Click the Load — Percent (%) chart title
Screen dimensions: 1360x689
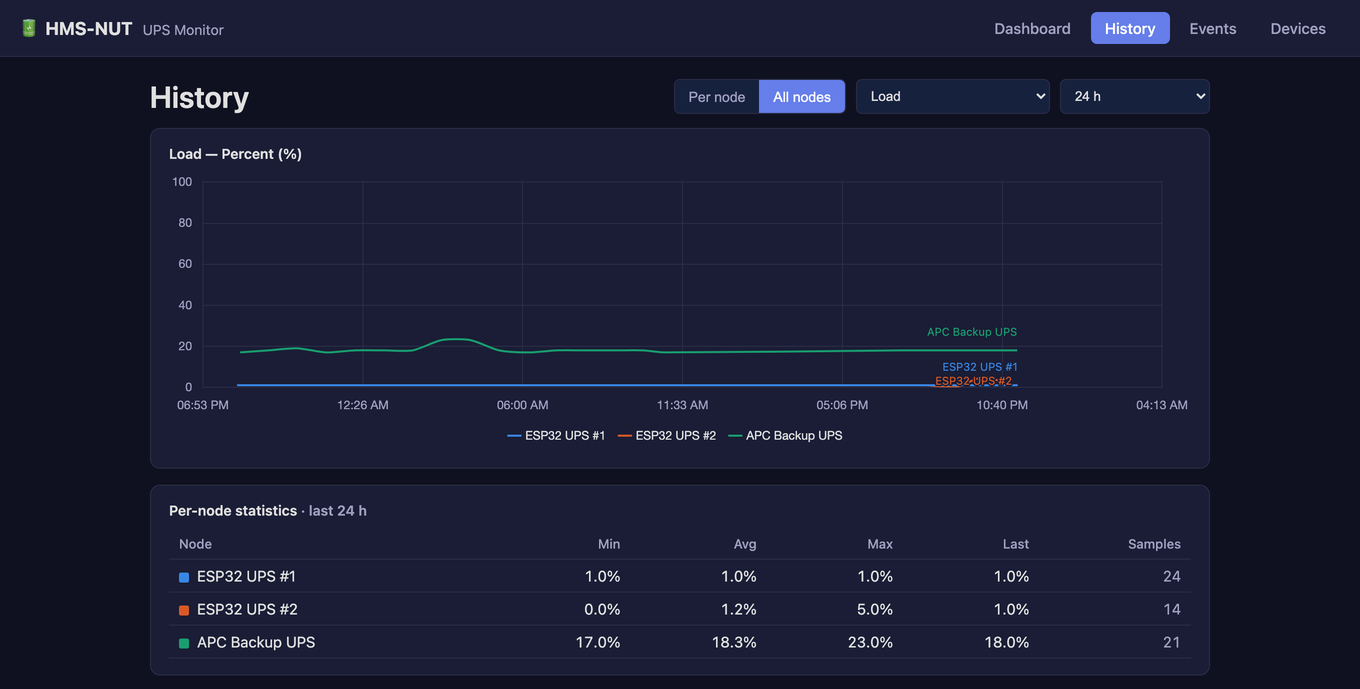[235, 154]
